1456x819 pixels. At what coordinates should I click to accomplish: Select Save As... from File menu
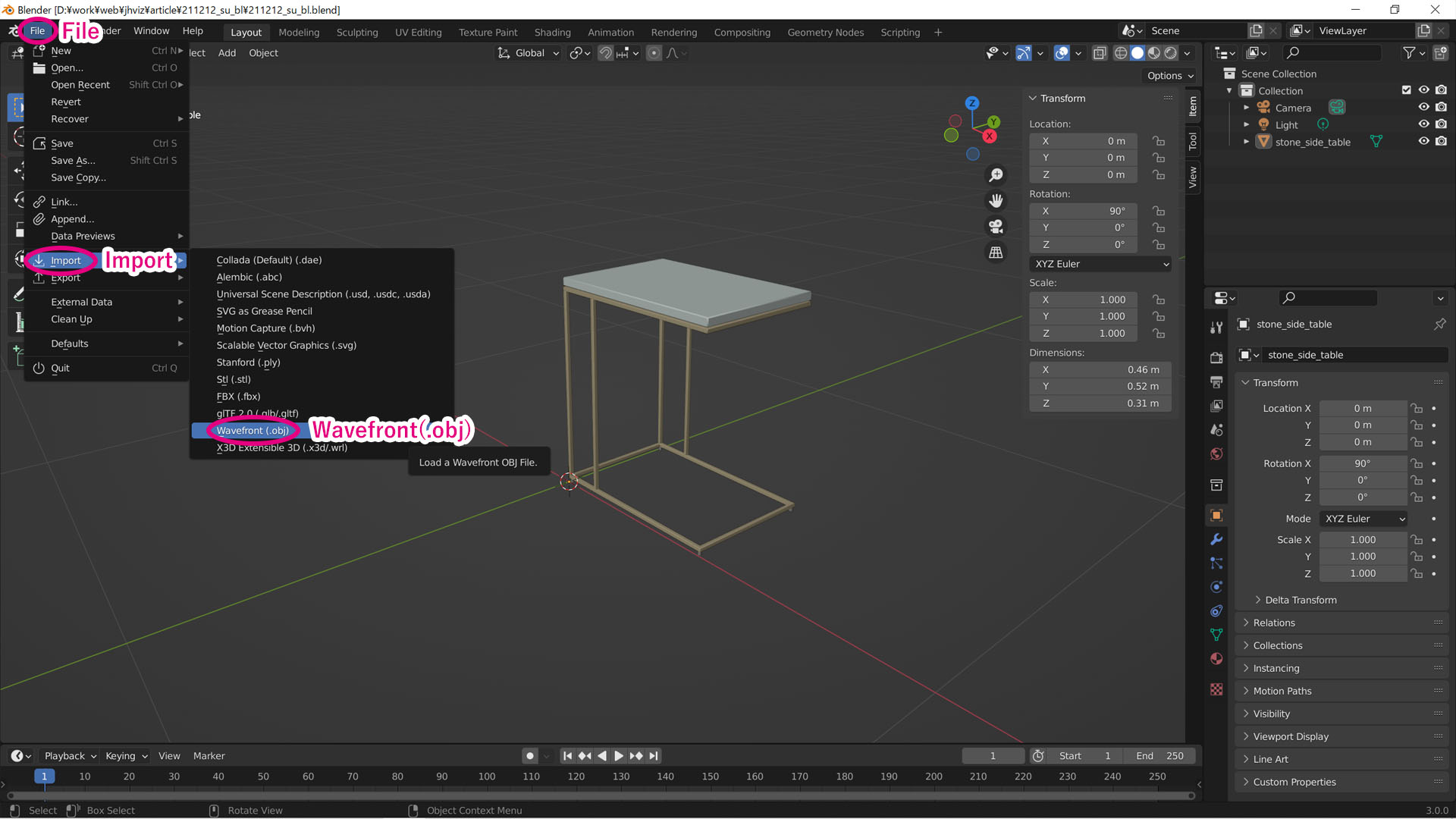[x=106, y=160]
